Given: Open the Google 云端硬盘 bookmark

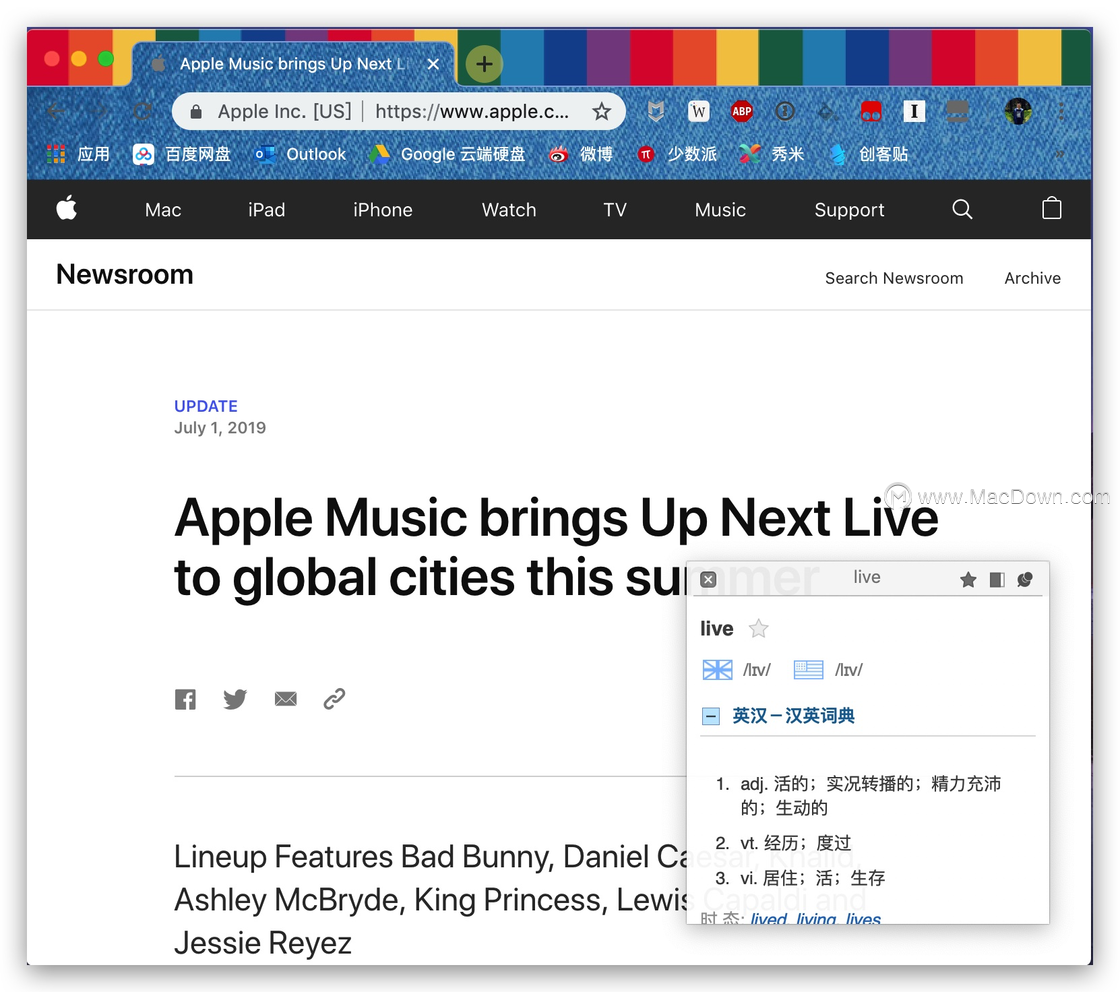Looking at the screenshot, I should 447,154.
